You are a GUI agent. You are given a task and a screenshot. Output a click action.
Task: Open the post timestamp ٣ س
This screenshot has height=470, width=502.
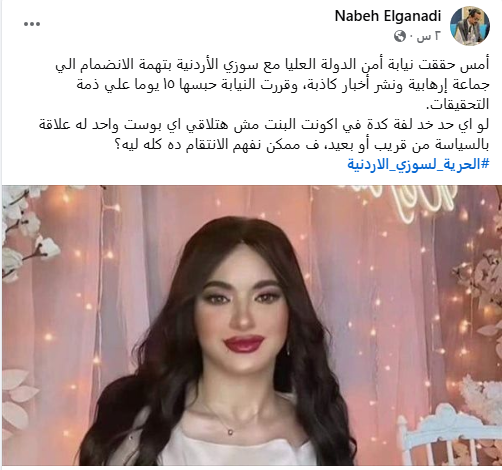[x=428, y=36]
